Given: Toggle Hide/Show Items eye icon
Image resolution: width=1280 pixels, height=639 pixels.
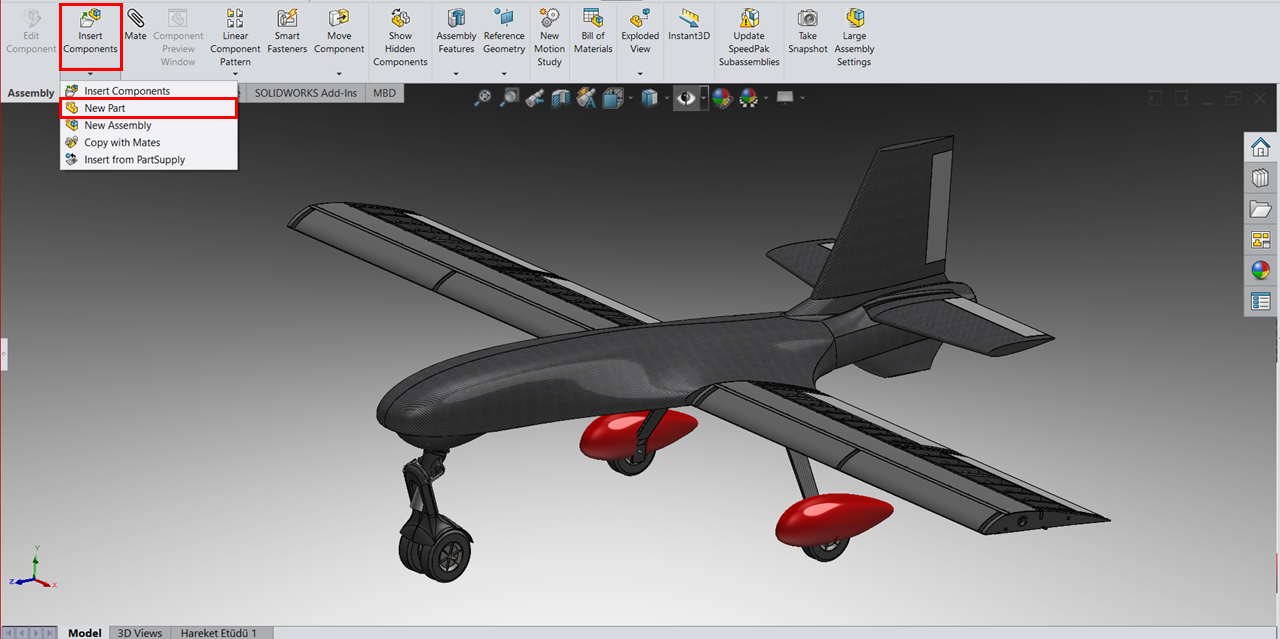Looking at the screenshot, I should point(686,98).
